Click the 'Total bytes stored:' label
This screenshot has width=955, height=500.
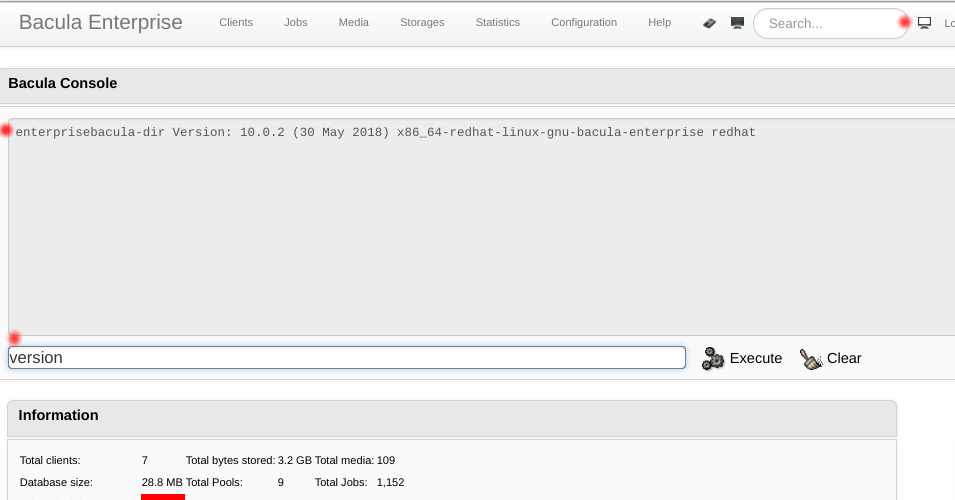click(230, 460)
